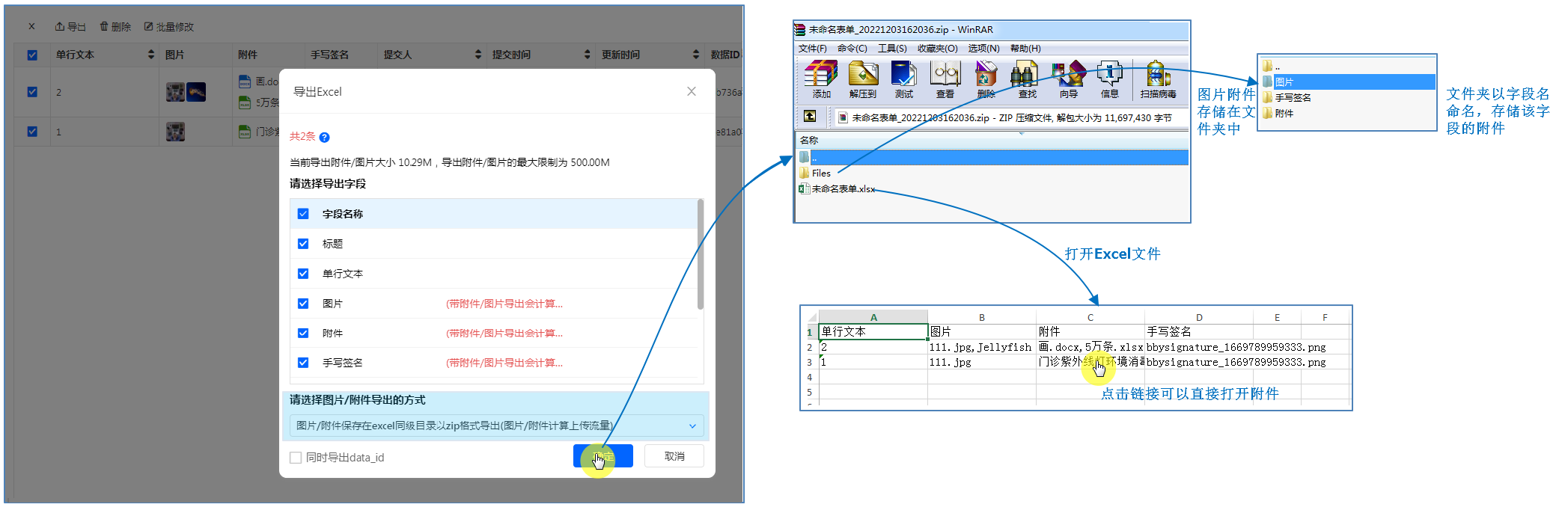The image size is (1568, 525).
Task: Open the 文件(F) menu in WinRAR
Action: tap(812, 49)
